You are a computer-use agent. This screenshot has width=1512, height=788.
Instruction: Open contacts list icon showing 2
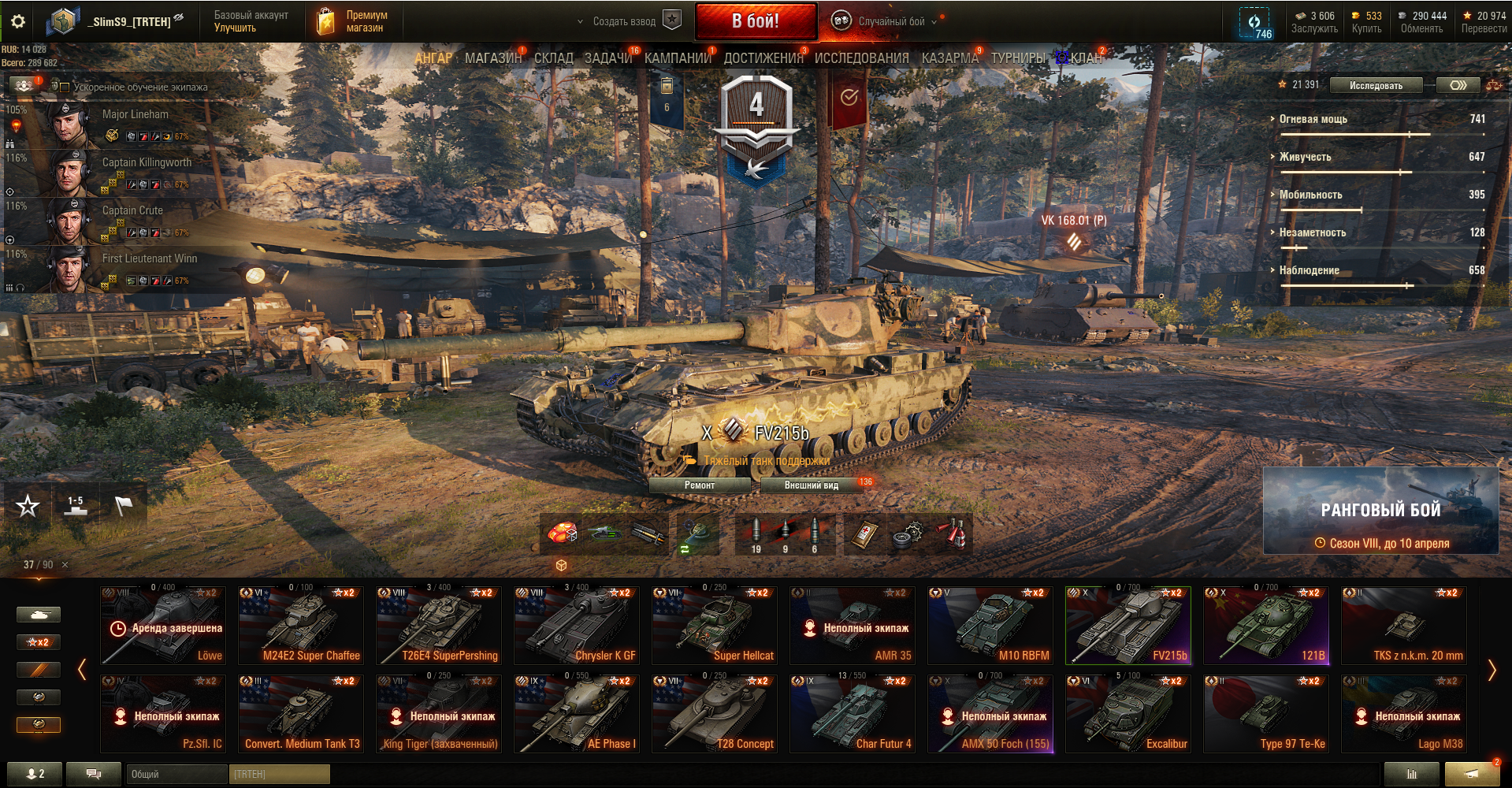click(x=35, y=774)
